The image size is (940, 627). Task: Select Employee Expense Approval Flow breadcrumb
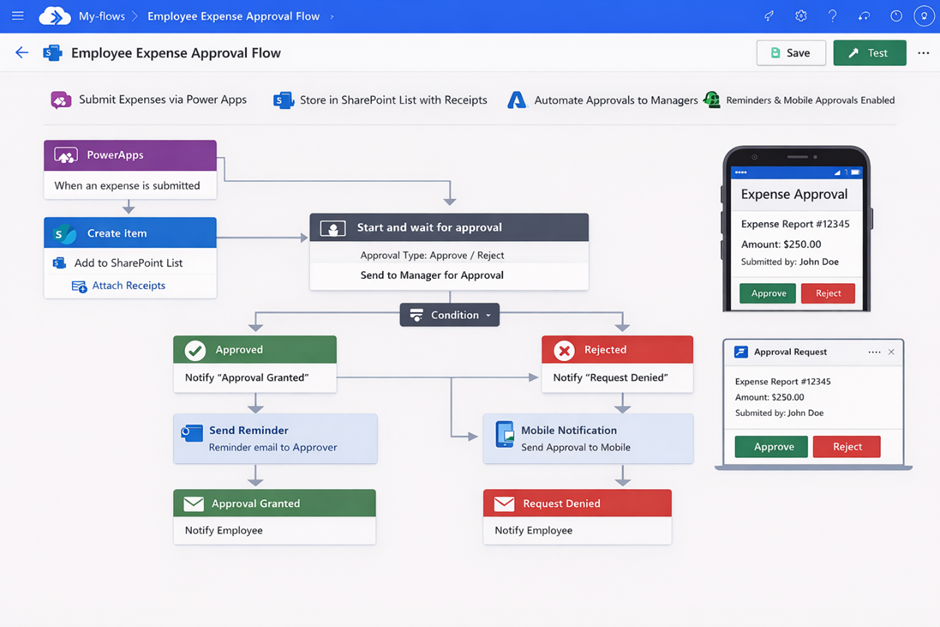coord(233,16)
